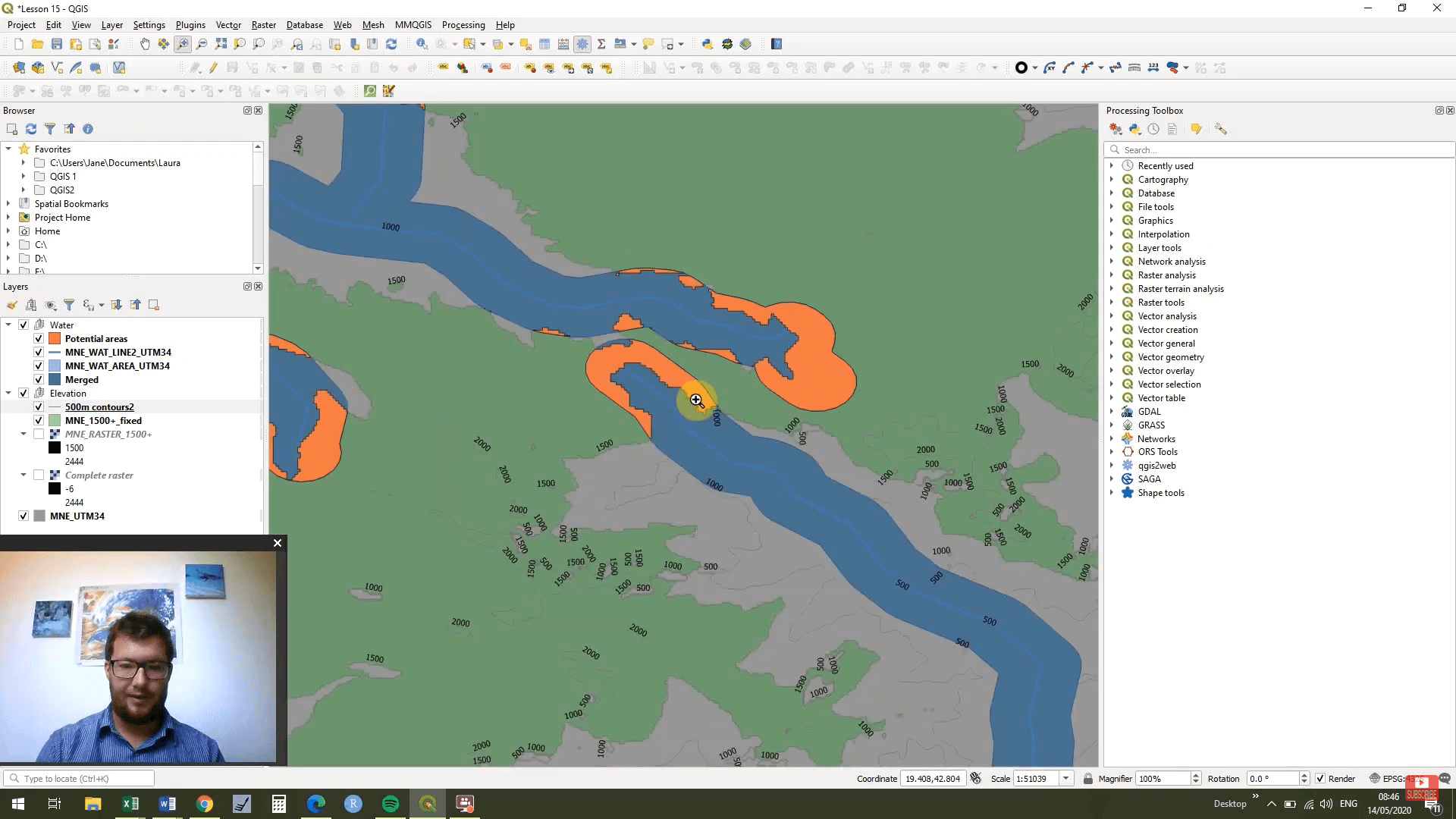1456x819 pixels.
Task: Open the Layer menu
Action: (112, 25)
